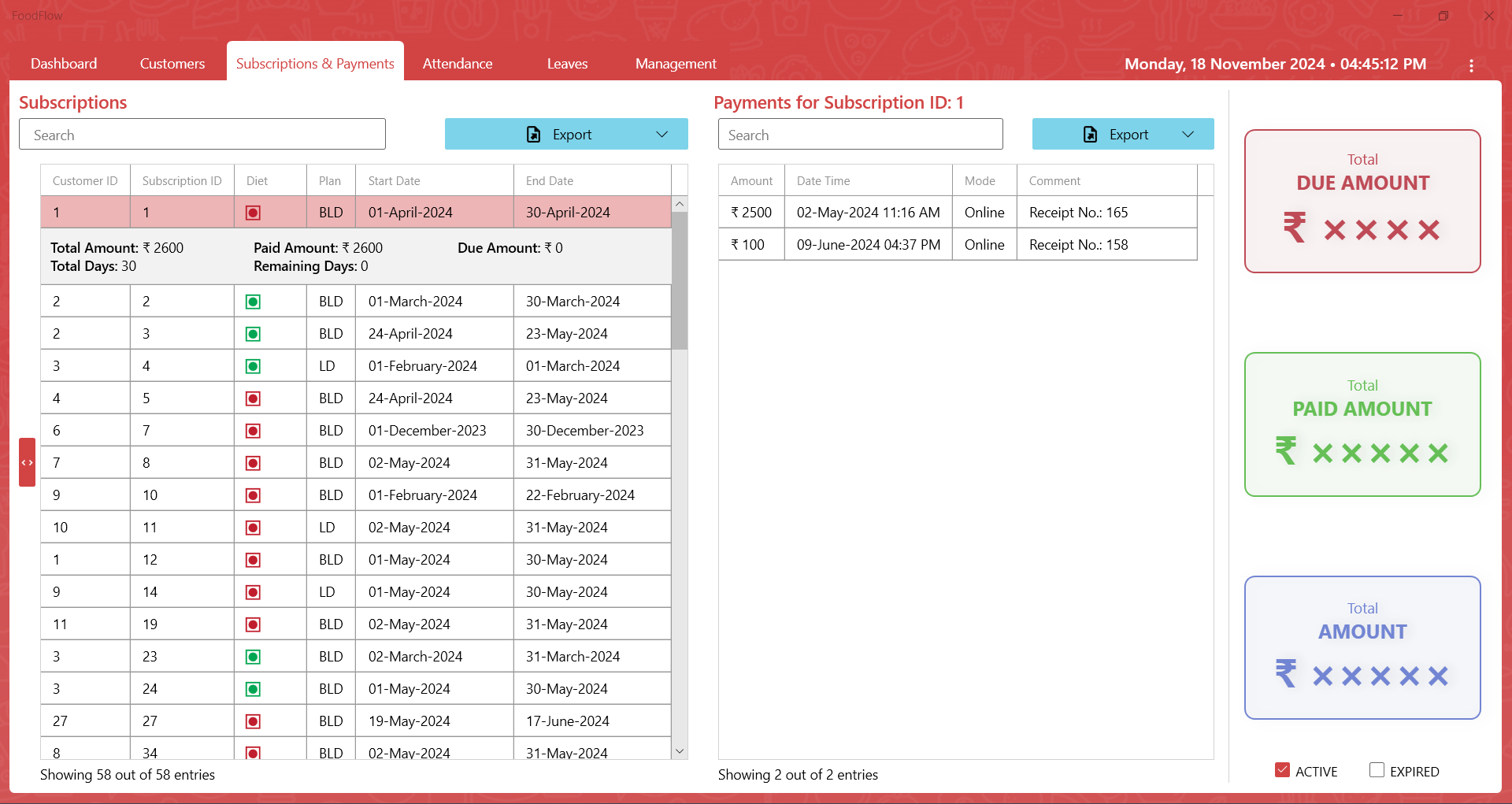Select payment row with Receipt No.: 165
The width and height of the screenshot is (1512, 804).
958,213
